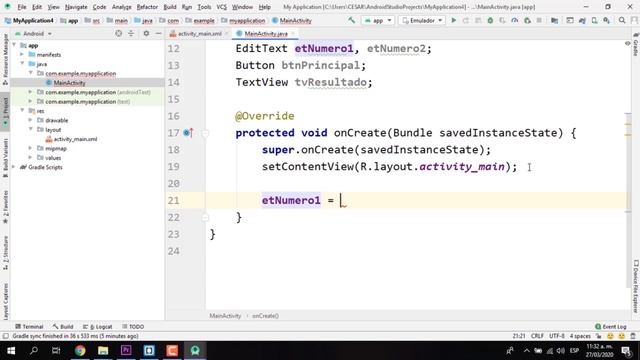The image size is (640, 360).
Task: Open the Event Log
Action: [x=611, y=327]
